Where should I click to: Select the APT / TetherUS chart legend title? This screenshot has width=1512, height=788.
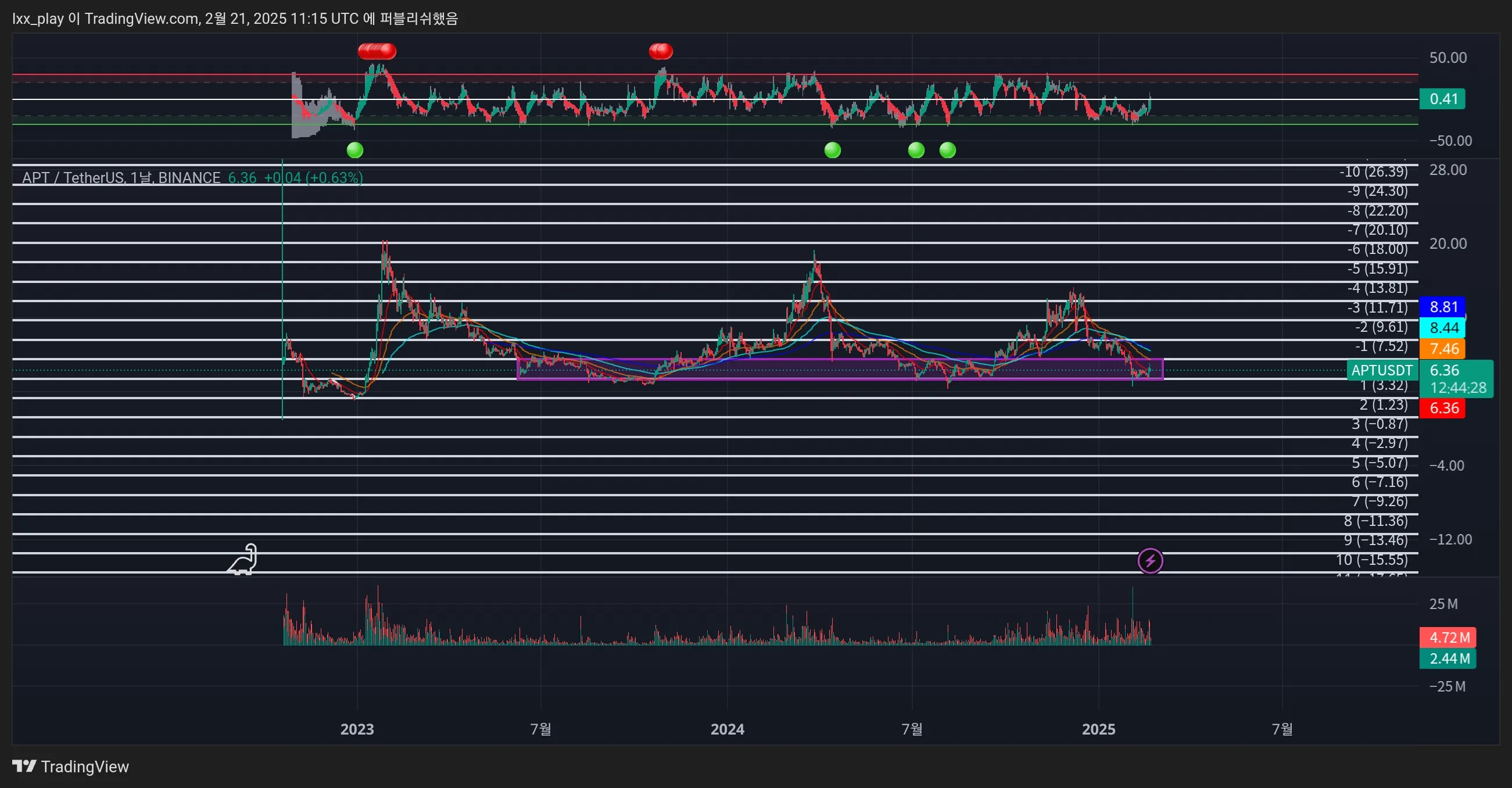(x=121, y=177)
